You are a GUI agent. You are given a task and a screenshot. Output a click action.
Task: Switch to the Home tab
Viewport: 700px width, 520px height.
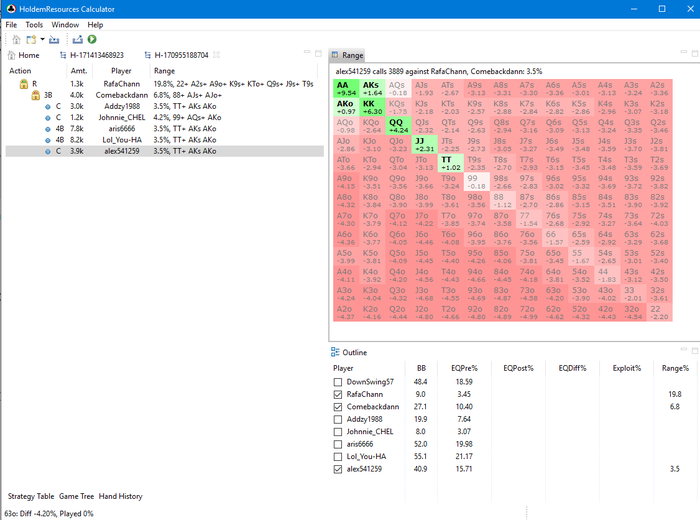click(24, 55)
